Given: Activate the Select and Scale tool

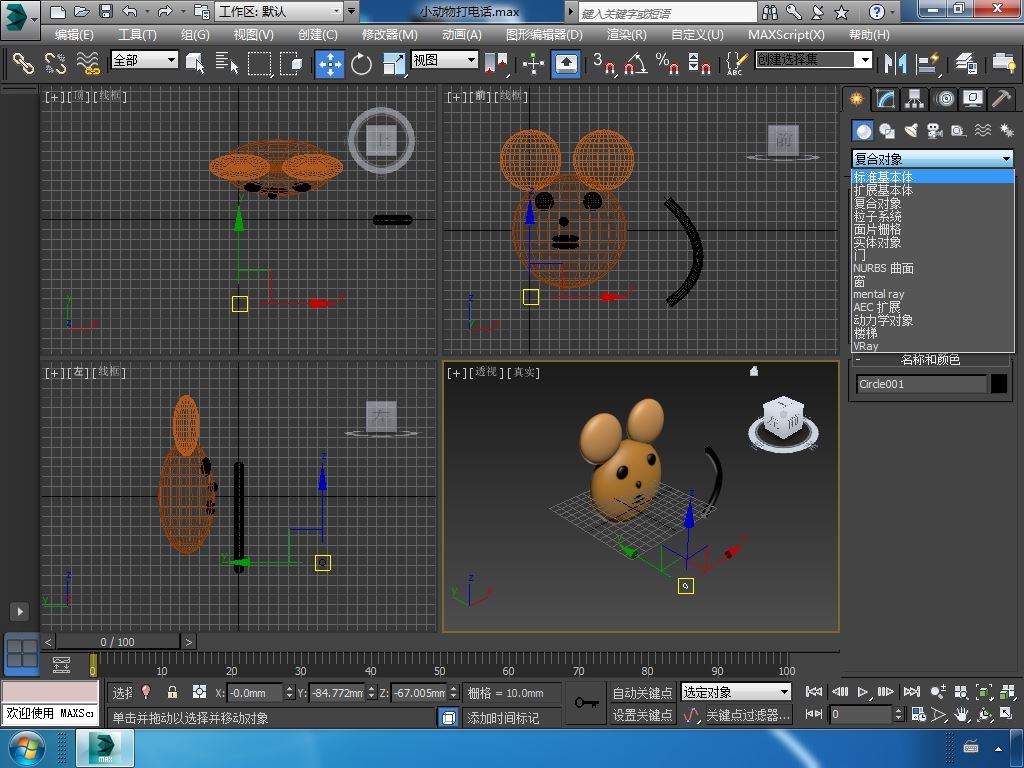Looking at the screenshot, I should point(394,64).
